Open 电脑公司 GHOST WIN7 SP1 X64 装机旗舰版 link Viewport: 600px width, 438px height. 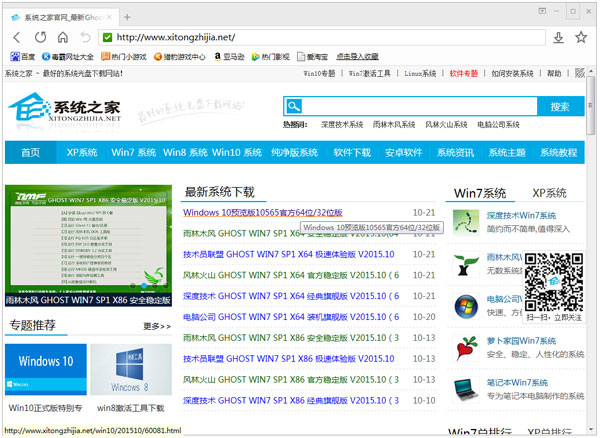point(291,317)
